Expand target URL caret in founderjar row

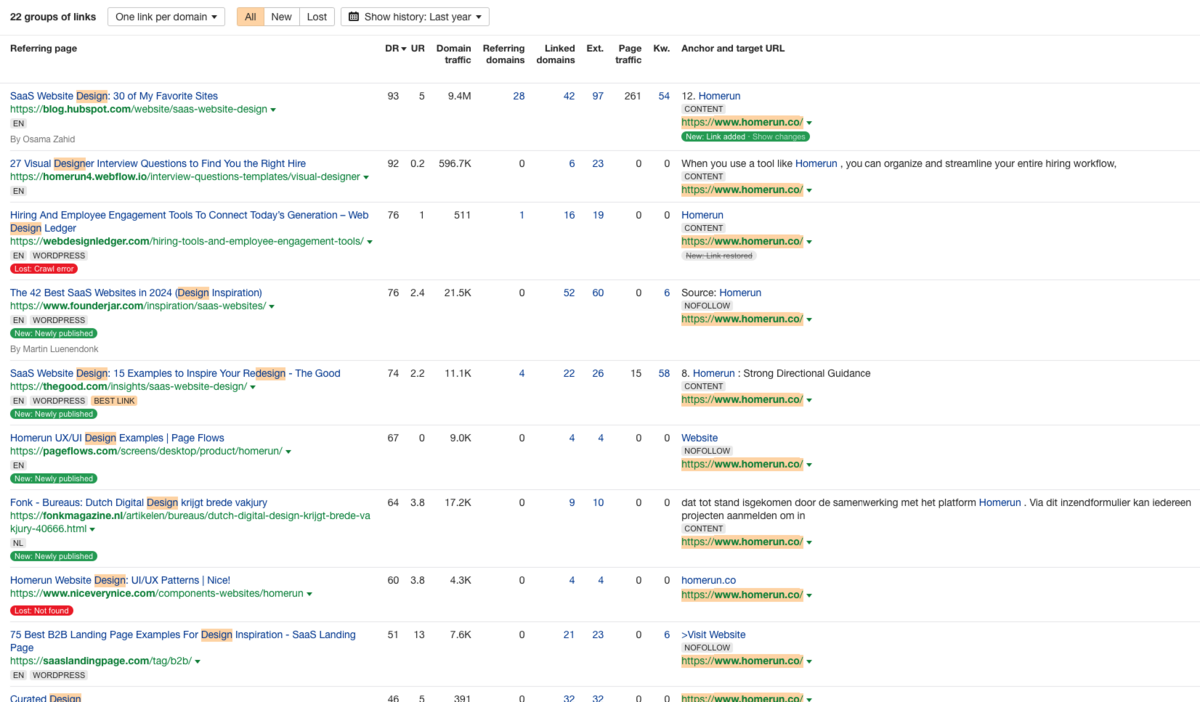tap(809, 320)
